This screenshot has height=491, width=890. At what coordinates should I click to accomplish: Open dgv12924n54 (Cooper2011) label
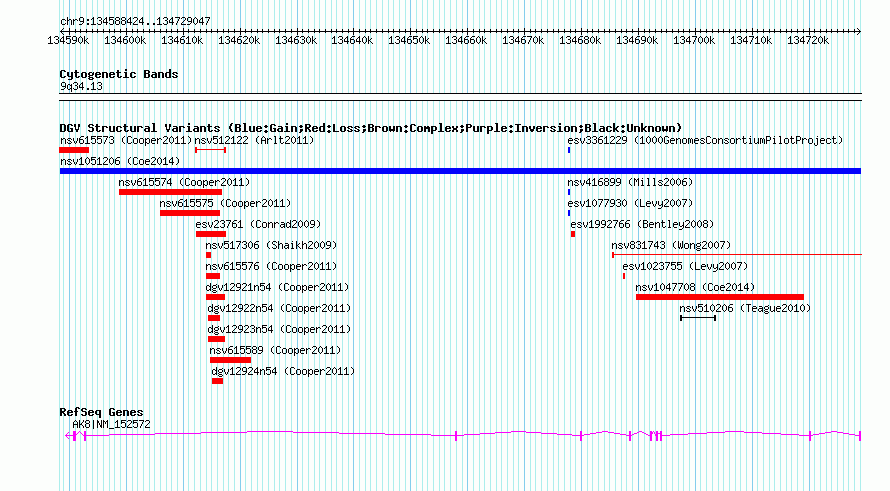(283, 371)
